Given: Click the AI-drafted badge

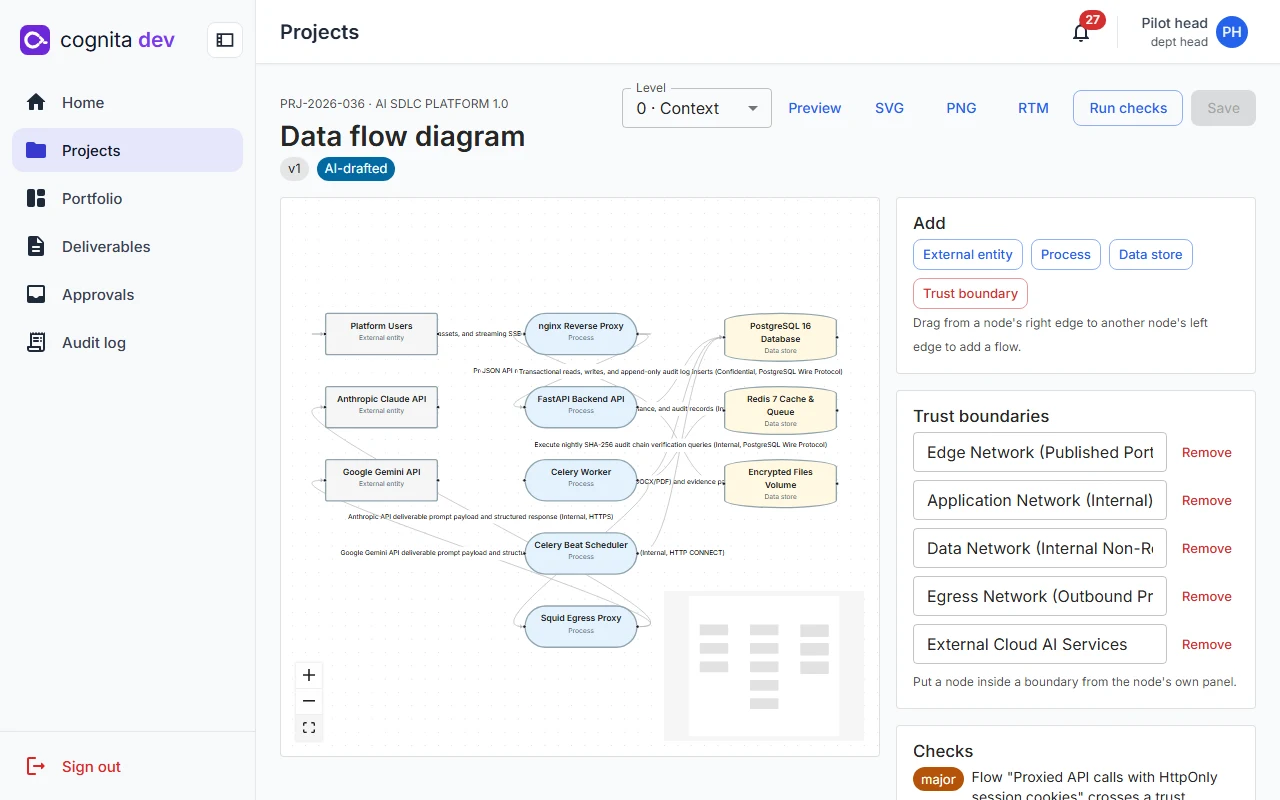Looking at the screenshot, I should point(356,169).
